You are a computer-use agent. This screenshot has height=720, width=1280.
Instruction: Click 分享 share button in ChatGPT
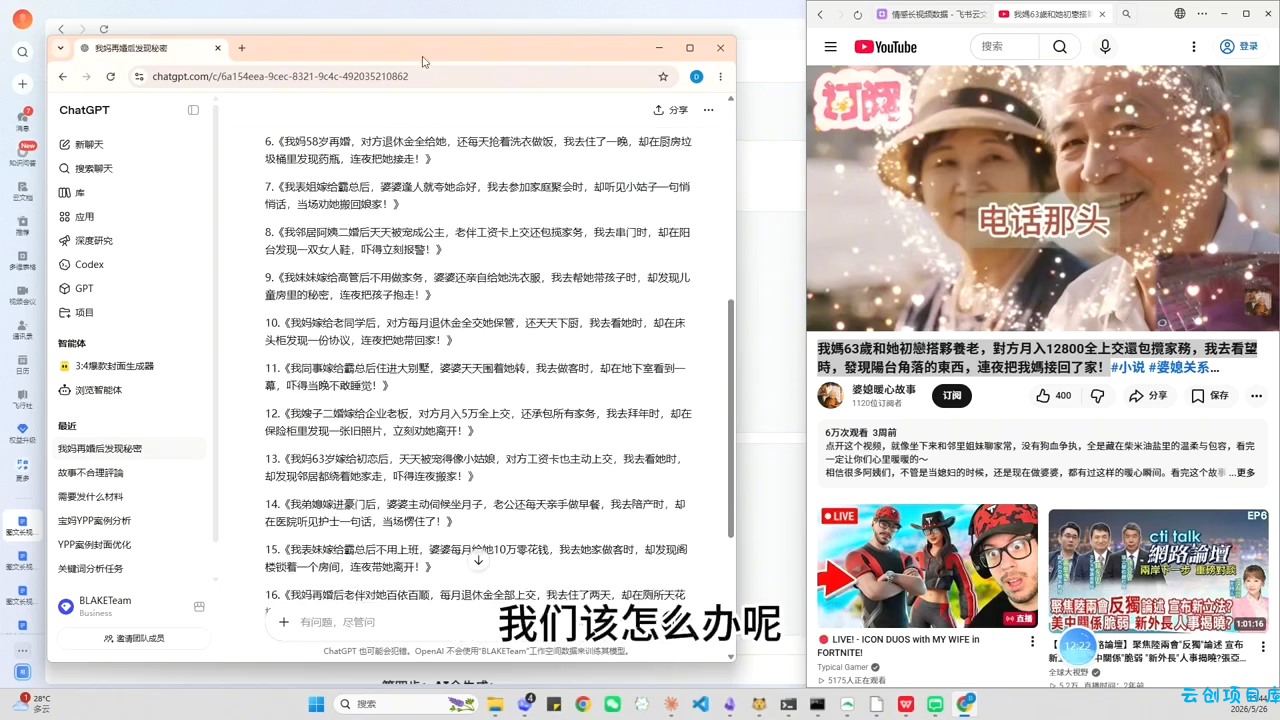click(x=671, y=110)
